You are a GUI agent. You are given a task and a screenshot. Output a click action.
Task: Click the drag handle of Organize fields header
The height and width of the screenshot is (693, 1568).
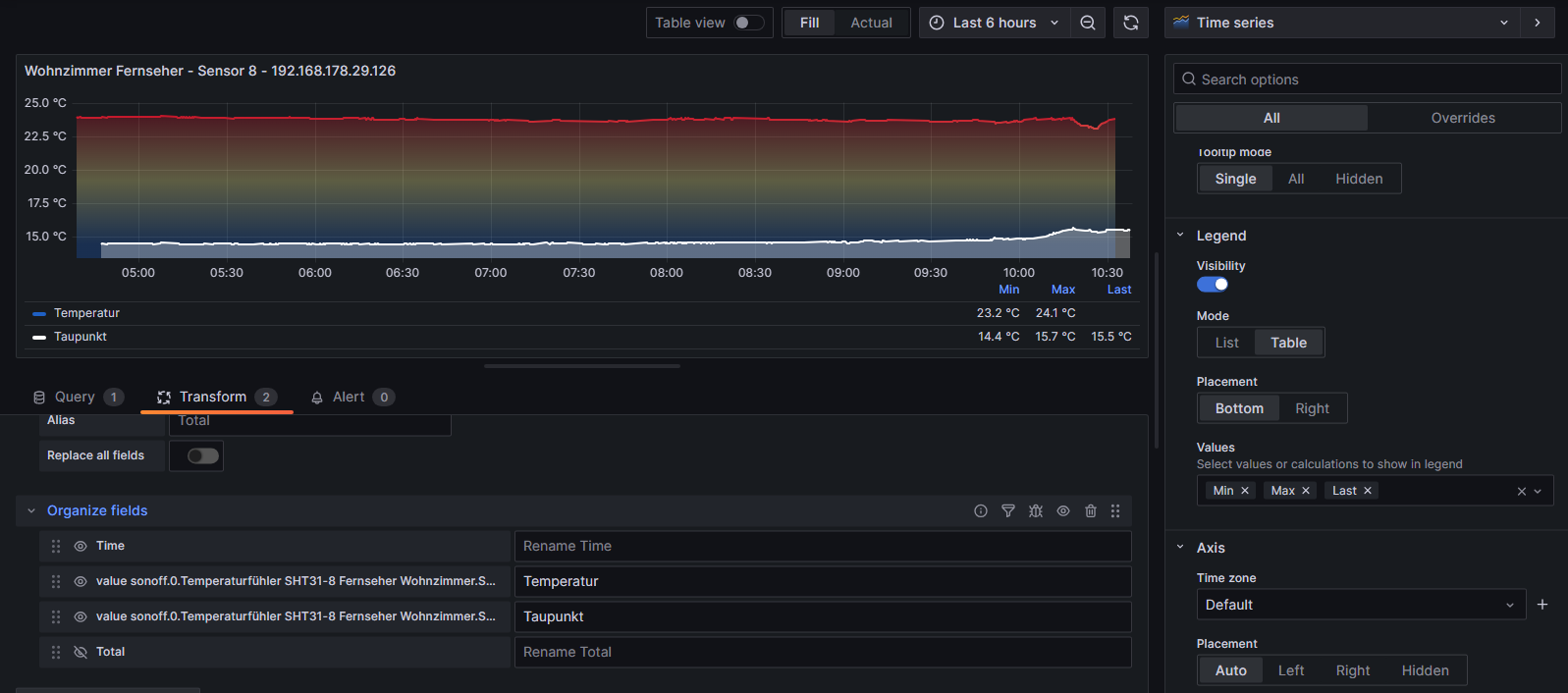(1115, 510)
